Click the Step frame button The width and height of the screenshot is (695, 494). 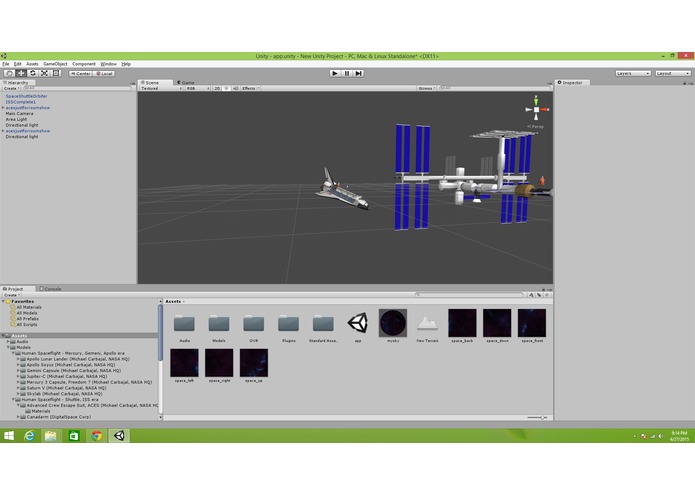(359, 73)
